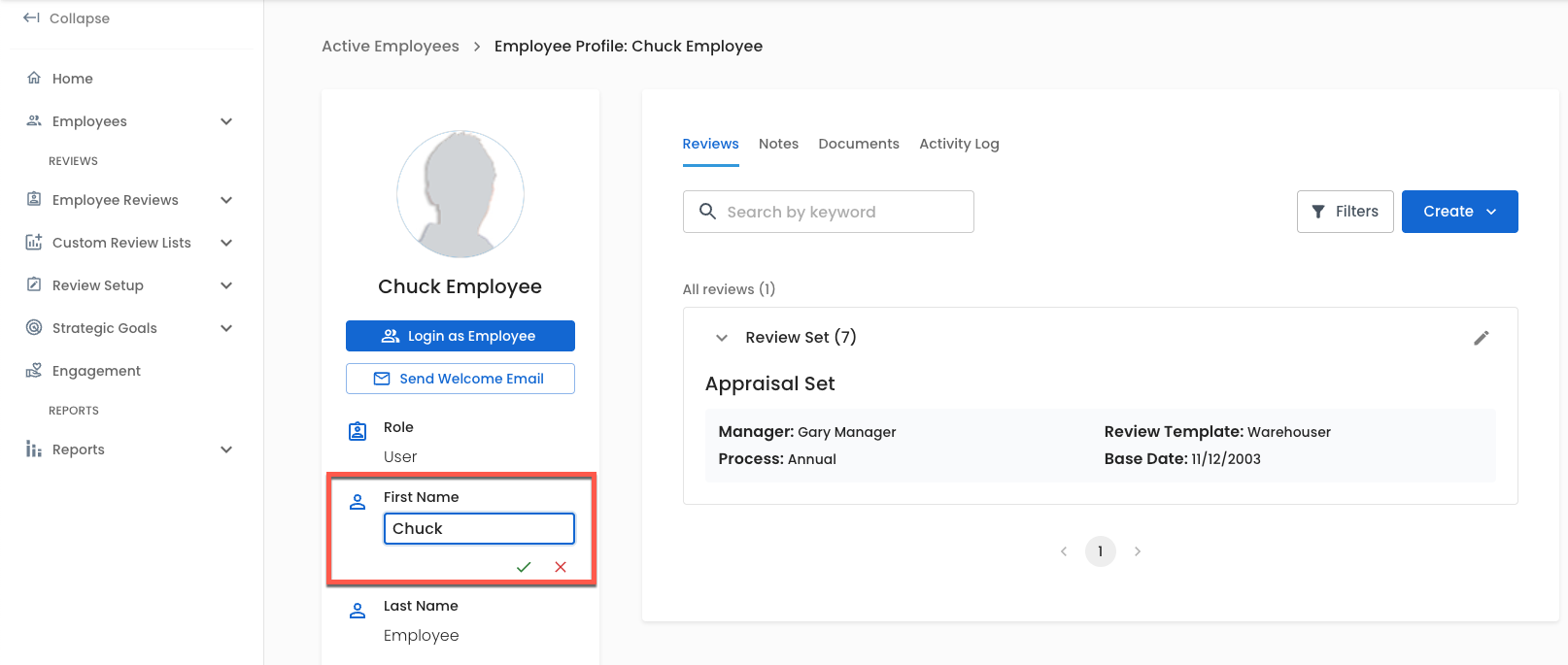Confirm first name edit with green checkmark
The width and height of the screenshot is (1568, 665).
[524, 567]
